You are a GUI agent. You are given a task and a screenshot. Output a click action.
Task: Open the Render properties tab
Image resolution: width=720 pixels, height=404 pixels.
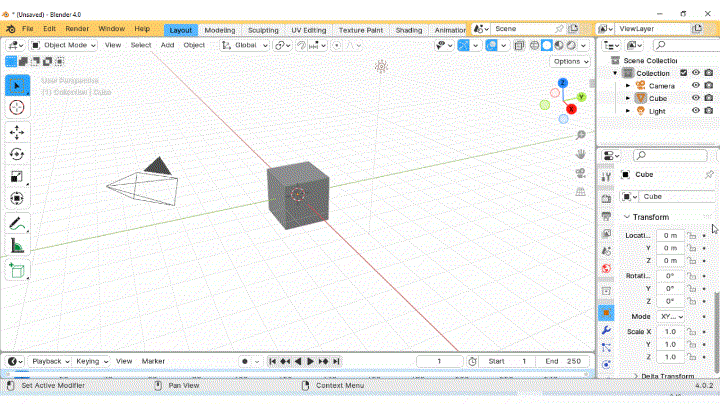point(606,198)
